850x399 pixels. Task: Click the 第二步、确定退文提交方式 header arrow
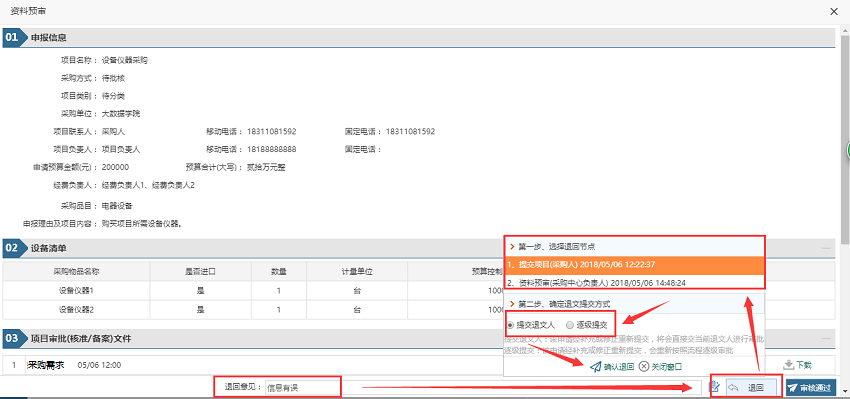512,304
